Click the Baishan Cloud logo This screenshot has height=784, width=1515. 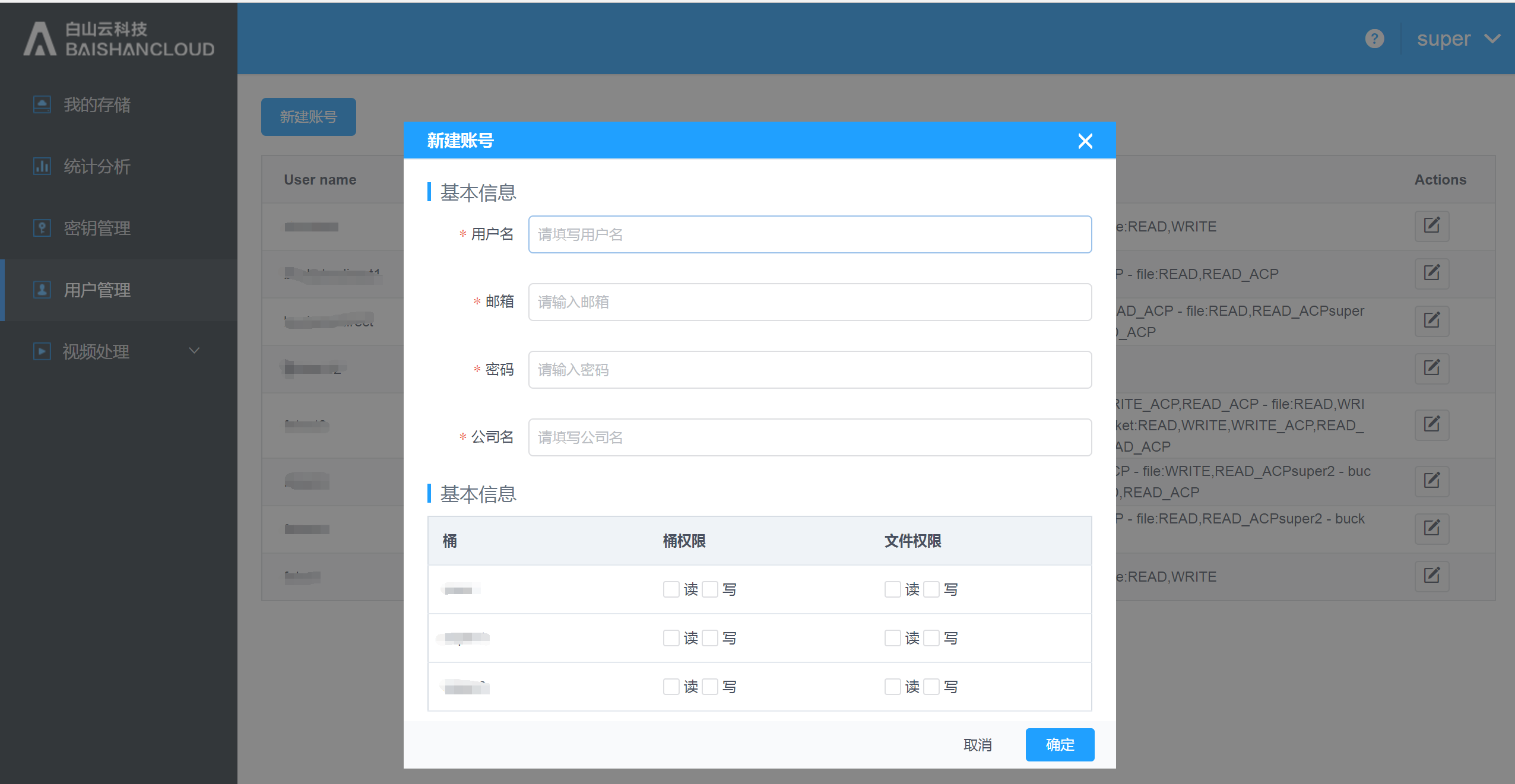(119, 39)
